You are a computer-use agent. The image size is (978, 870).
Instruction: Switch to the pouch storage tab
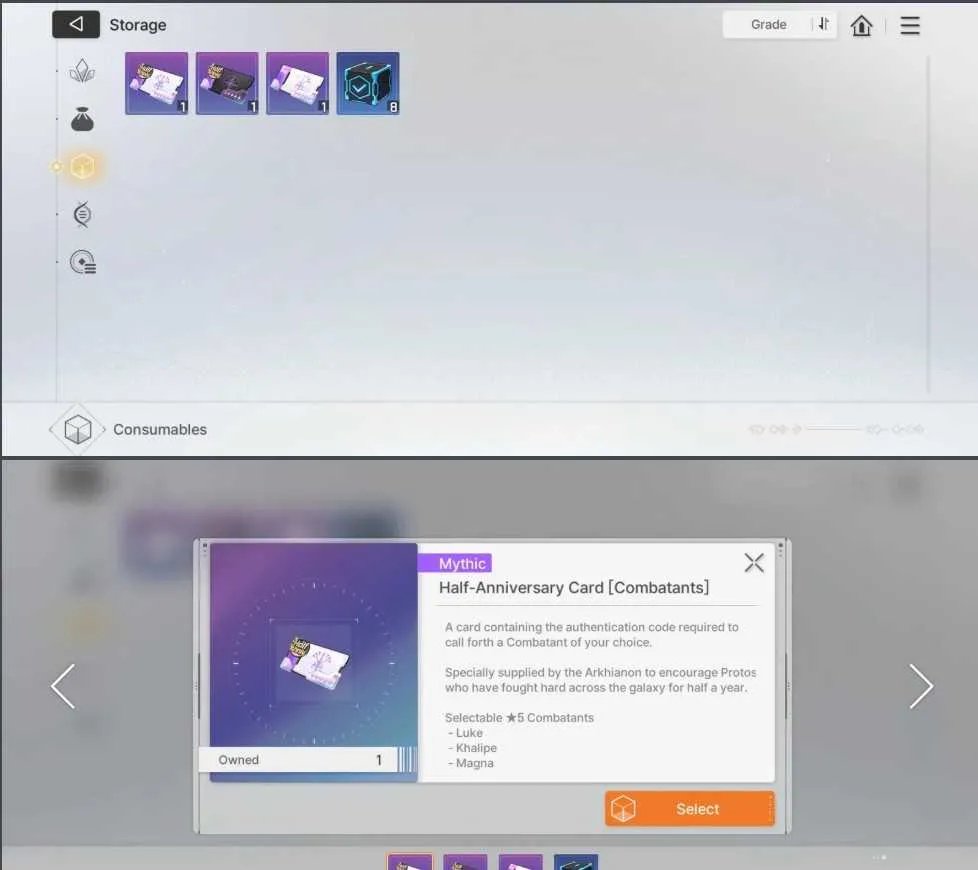[x=82, y=118]
